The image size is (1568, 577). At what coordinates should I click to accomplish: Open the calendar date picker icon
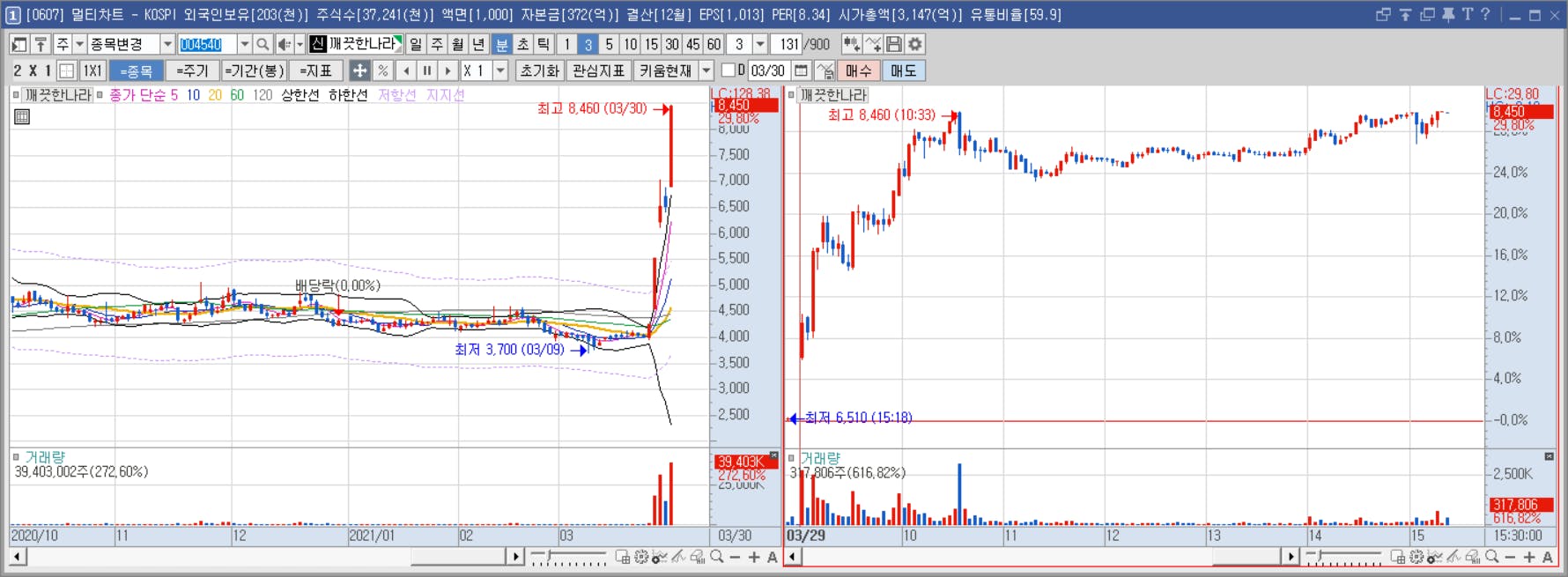pyautogui.click(x=801, y=70)
